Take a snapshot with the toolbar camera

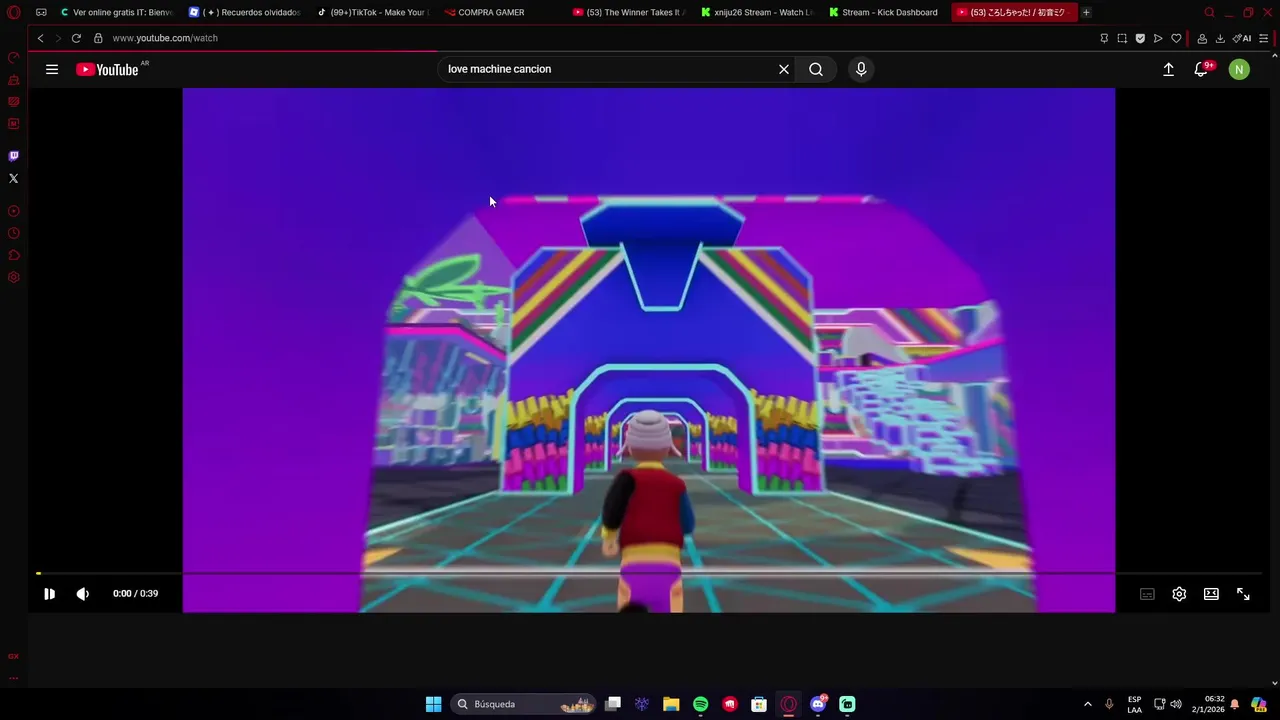point(1122,38)
